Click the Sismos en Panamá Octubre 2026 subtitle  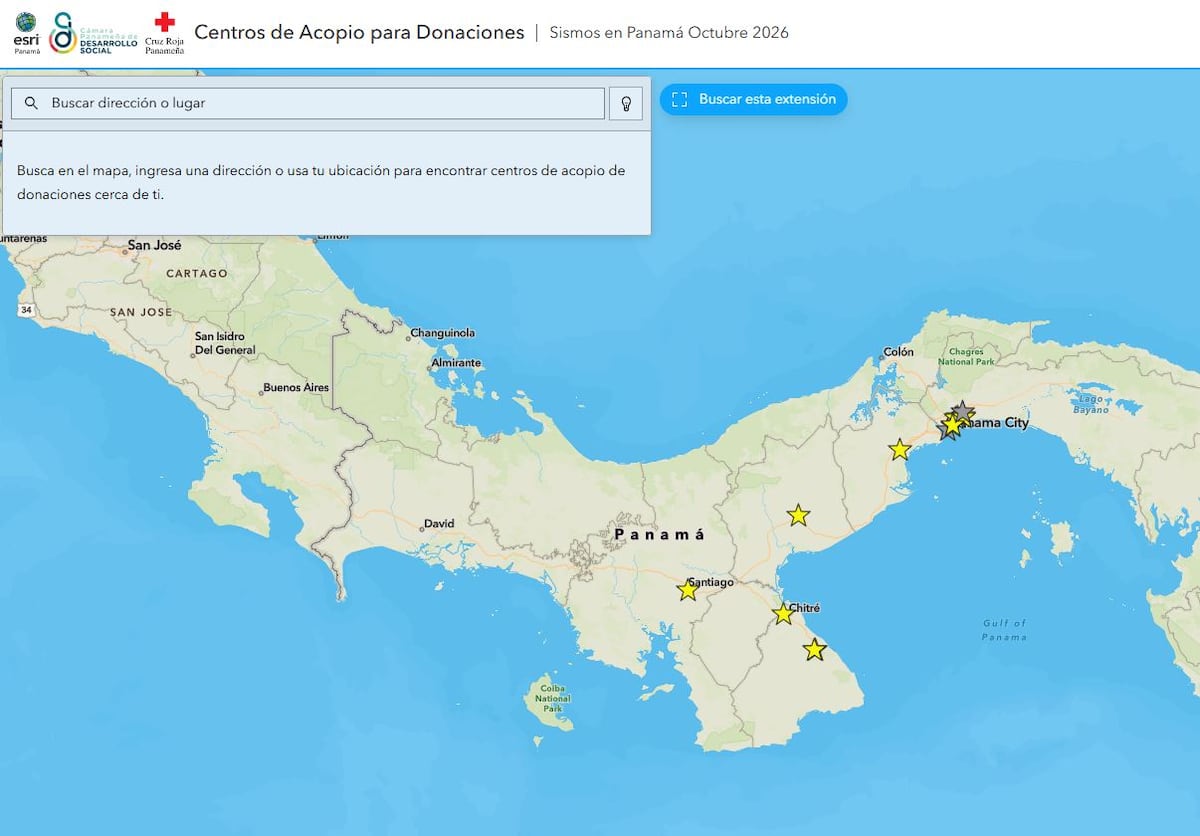tap(669, 32)
